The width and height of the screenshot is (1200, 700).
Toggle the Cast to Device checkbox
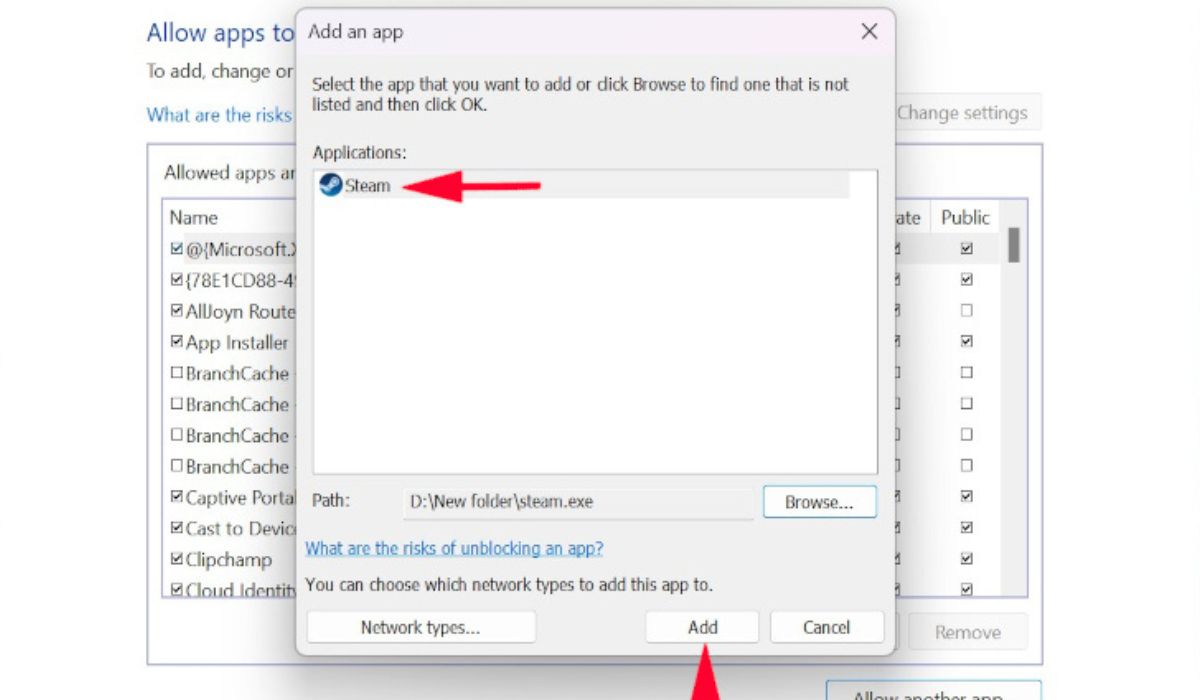[x=177, y=528]
